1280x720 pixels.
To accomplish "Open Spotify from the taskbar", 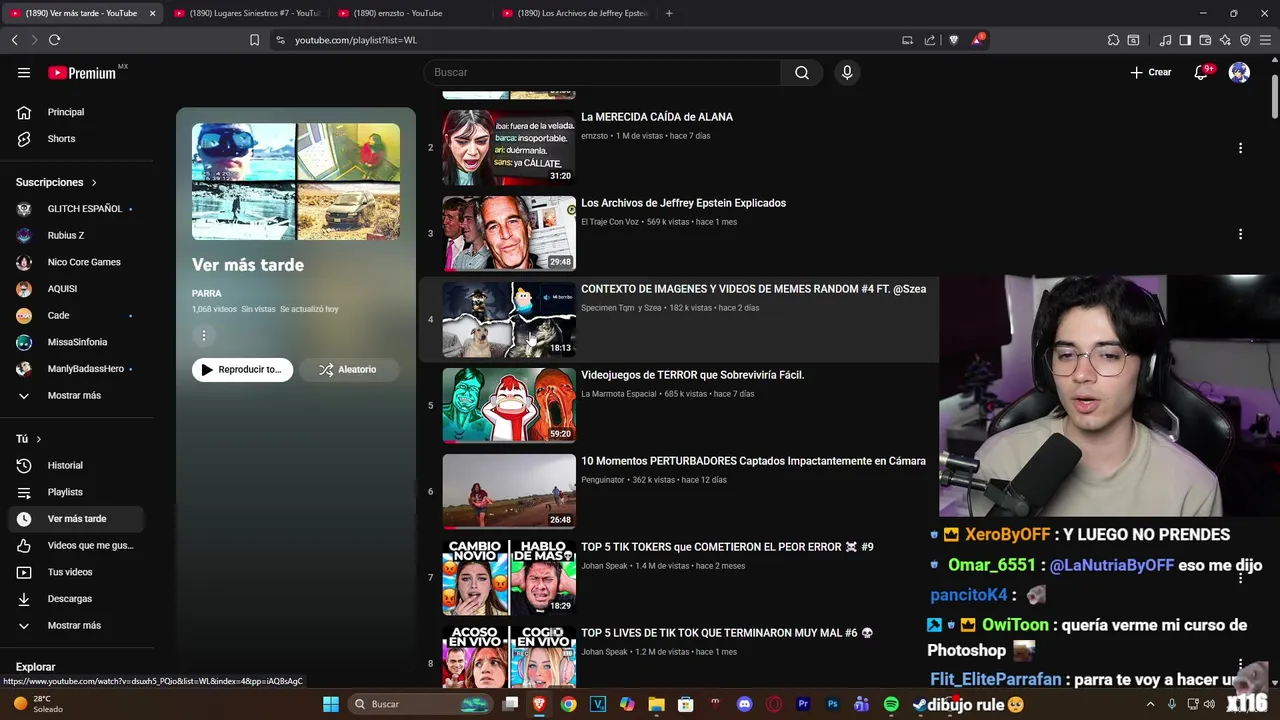I will tap(890, 704).
